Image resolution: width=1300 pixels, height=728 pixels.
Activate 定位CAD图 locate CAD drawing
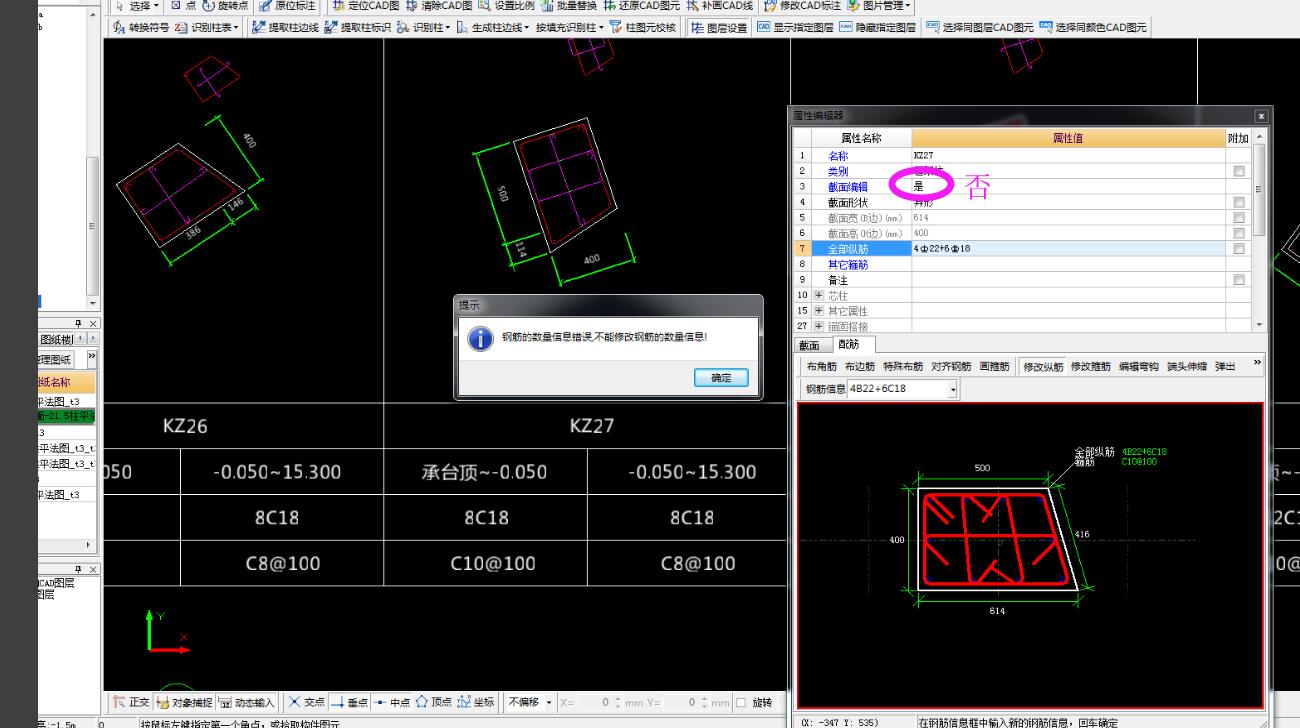click(366, 6)
